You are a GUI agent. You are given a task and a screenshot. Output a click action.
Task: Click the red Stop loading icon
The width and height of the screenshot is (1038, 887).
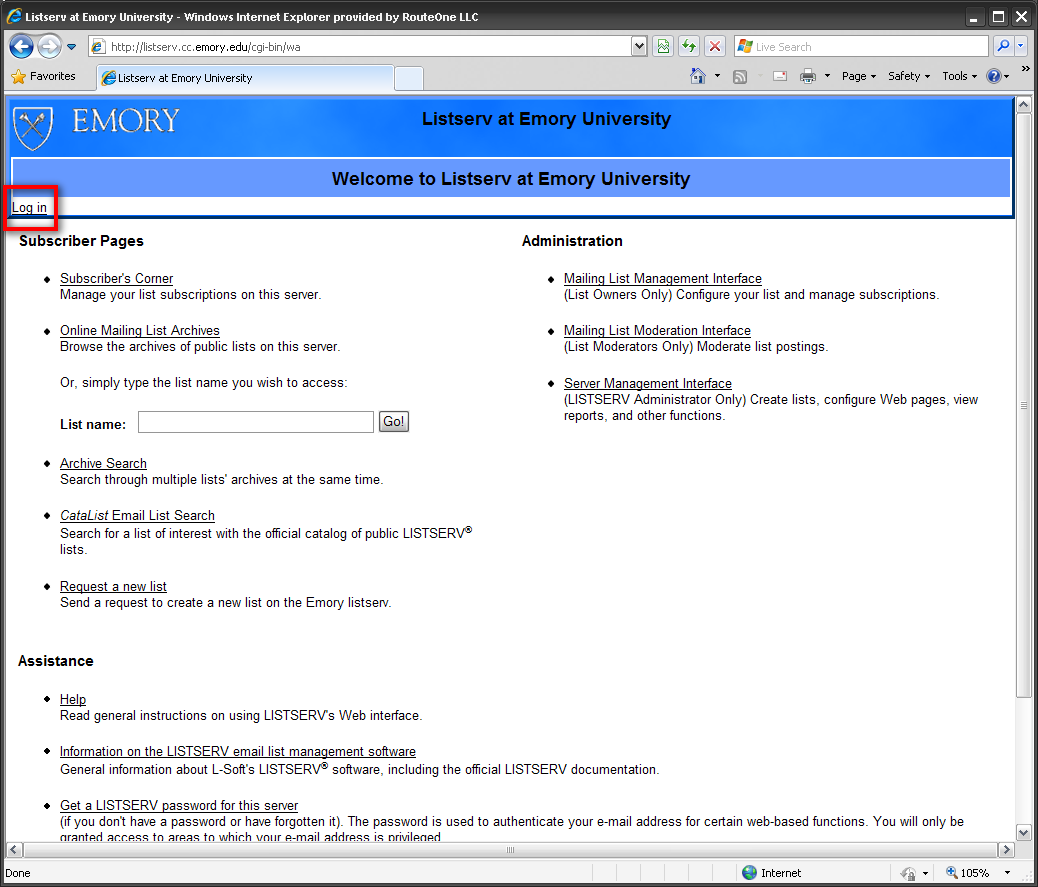[715, 46]
